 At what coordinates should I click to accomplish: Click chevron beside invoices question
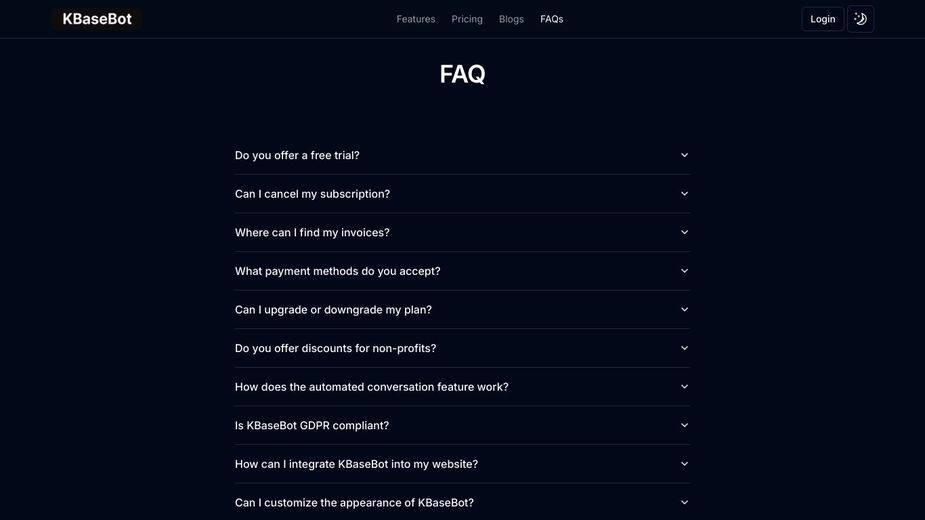pos(684,233)
